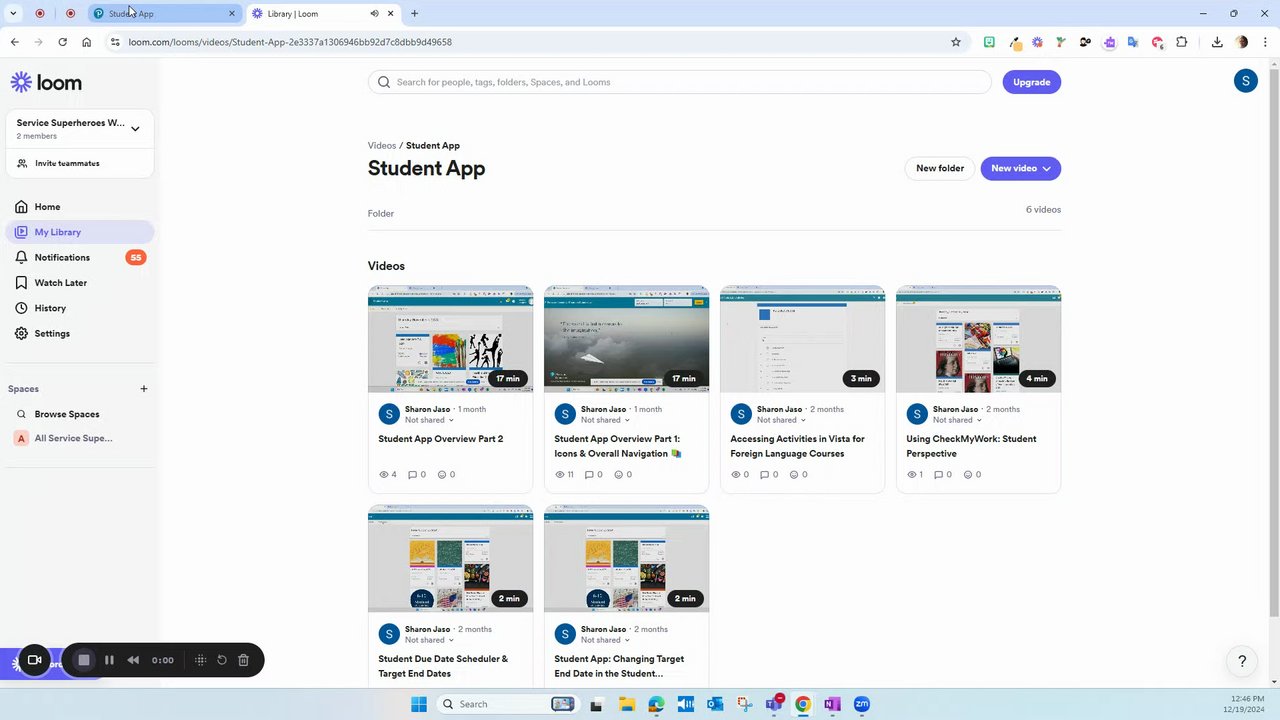Open Student App Overview Part 2 thumbnail
This screenshot has height=720, width=1280.
point(450,339)
